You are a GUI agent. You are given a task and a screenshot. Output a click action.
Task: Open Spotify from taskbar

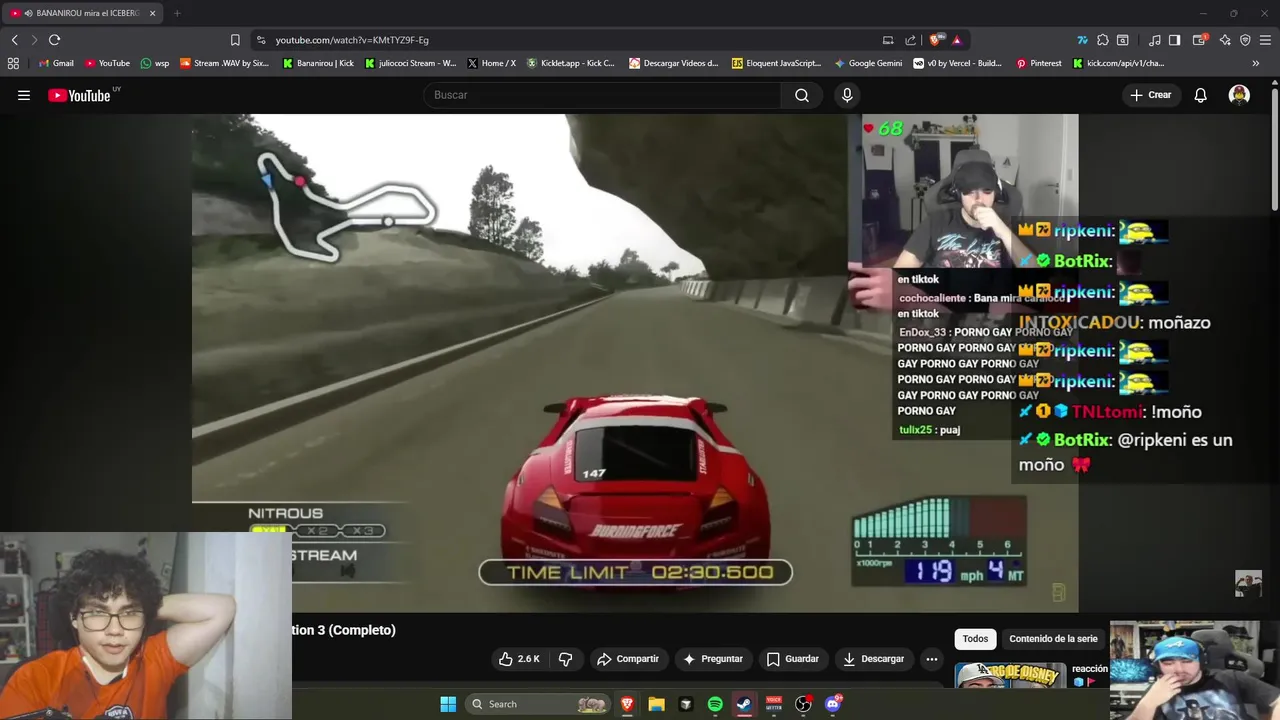(715, 704)
